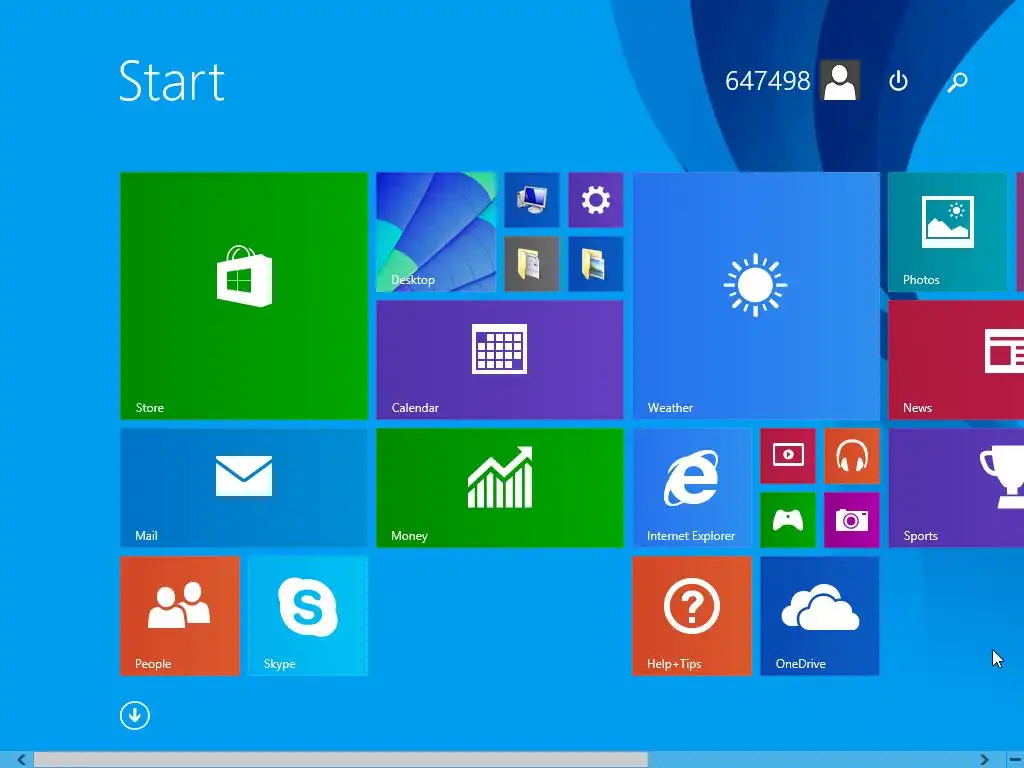Launch the Skype tile
The image size is (1024, 768).
308,616
